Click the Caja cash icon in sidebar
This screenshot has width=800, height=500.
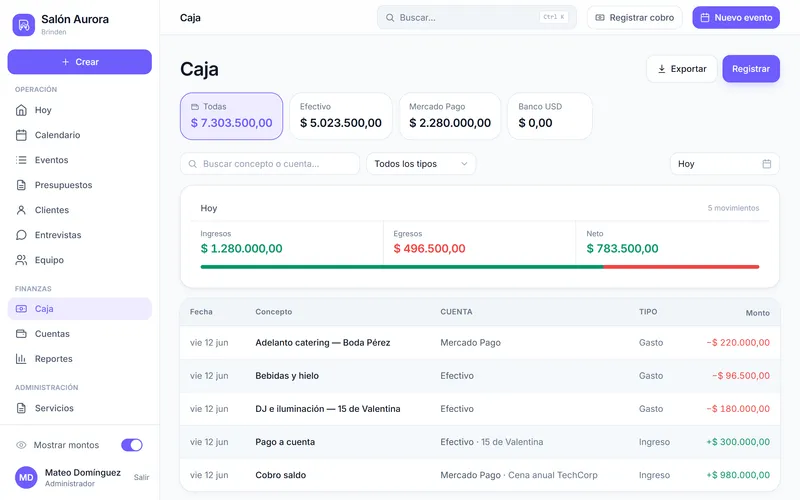pos(21,309)
